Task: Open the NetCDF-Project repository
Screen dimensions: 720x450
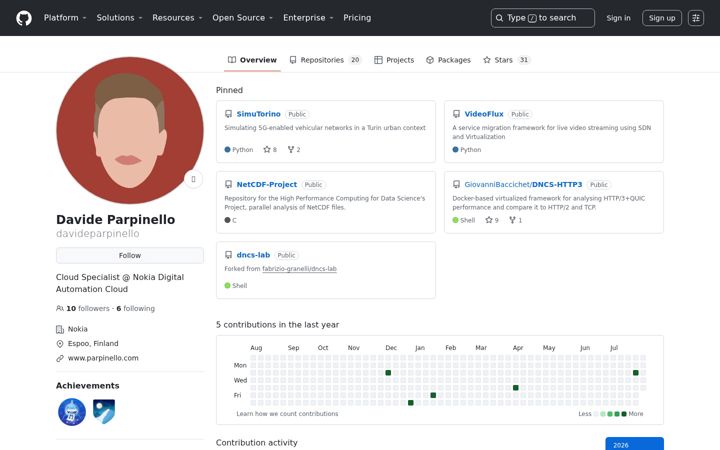Action: coord(267,185)
